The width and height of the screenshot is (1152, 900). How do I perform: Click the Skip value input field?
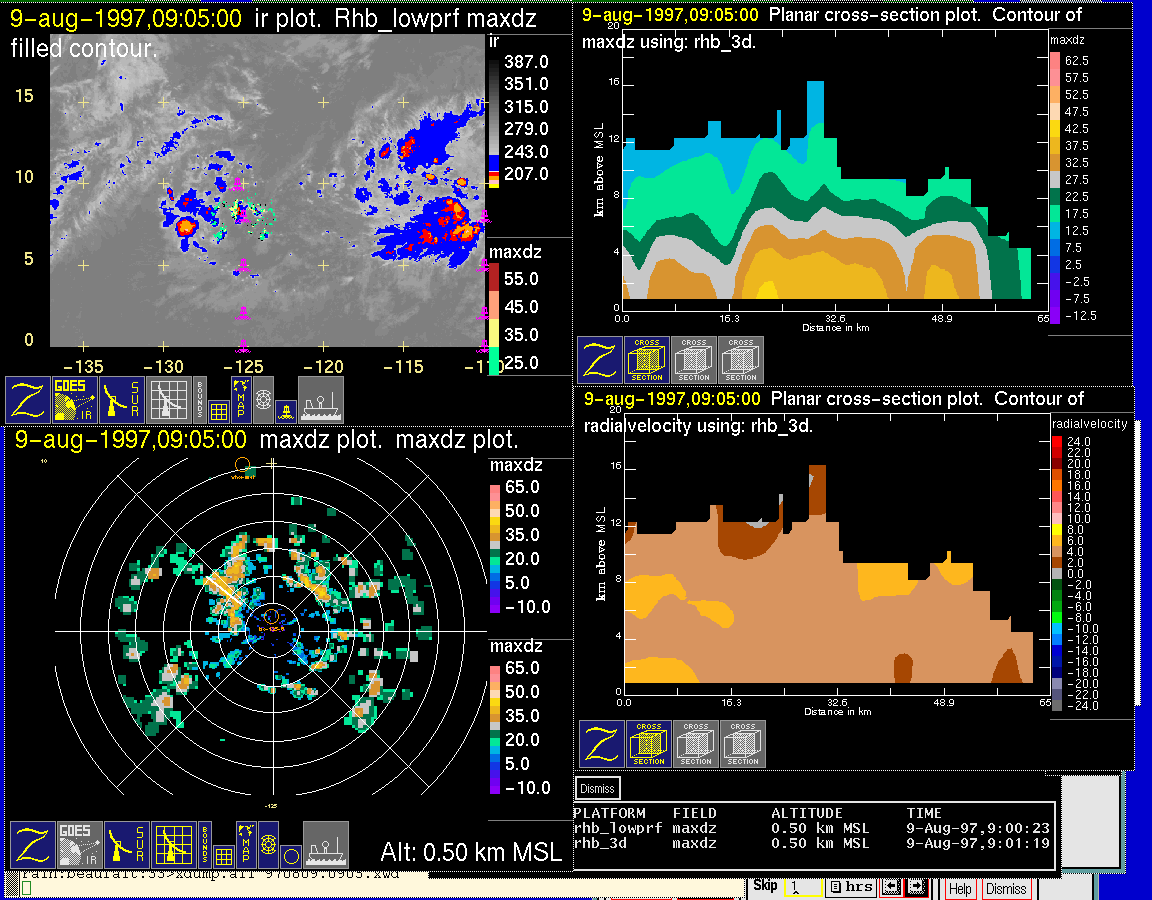pos(802,887)
